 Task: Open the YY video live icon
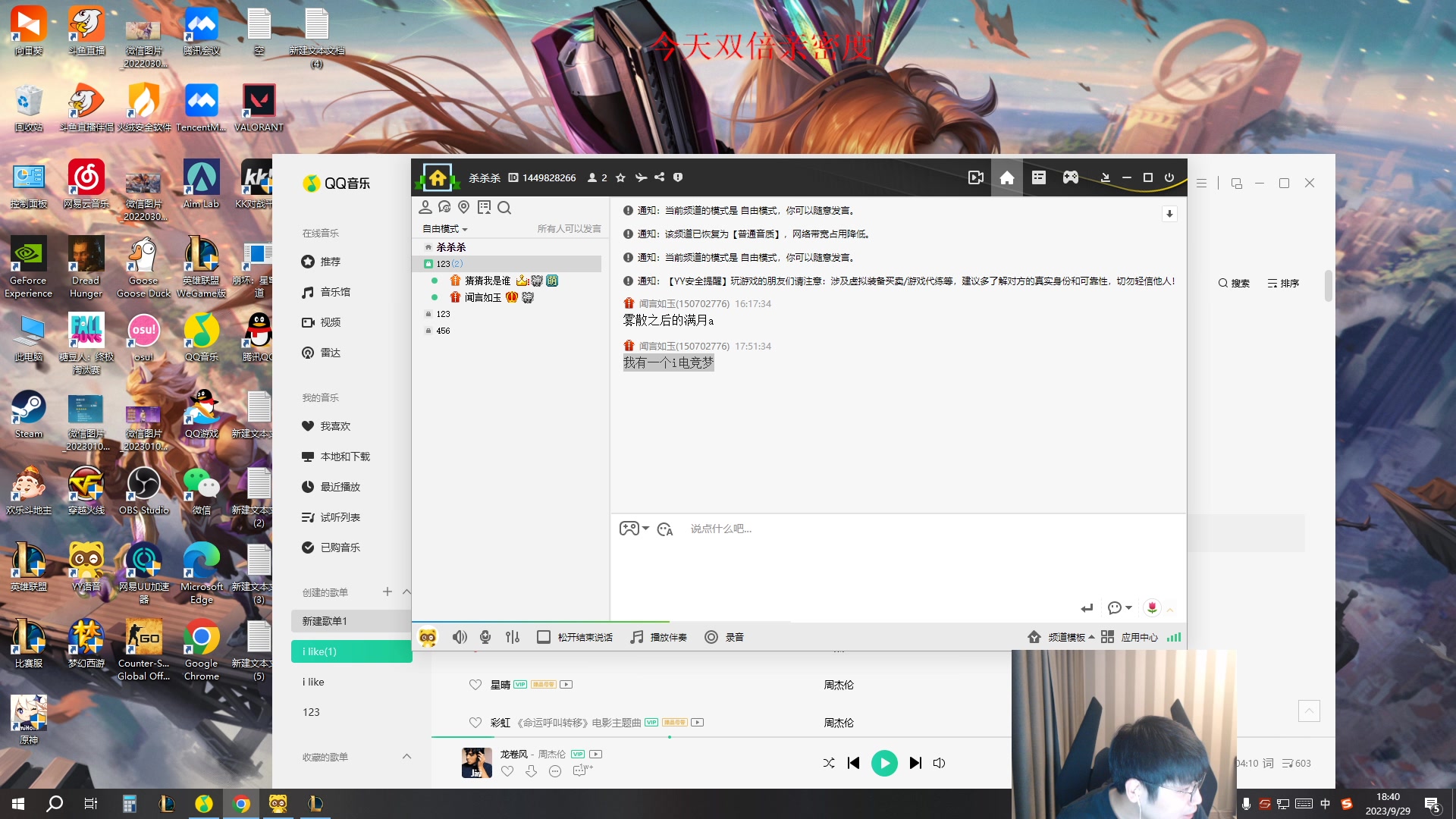pyautogui.click(x=976, y=177)
